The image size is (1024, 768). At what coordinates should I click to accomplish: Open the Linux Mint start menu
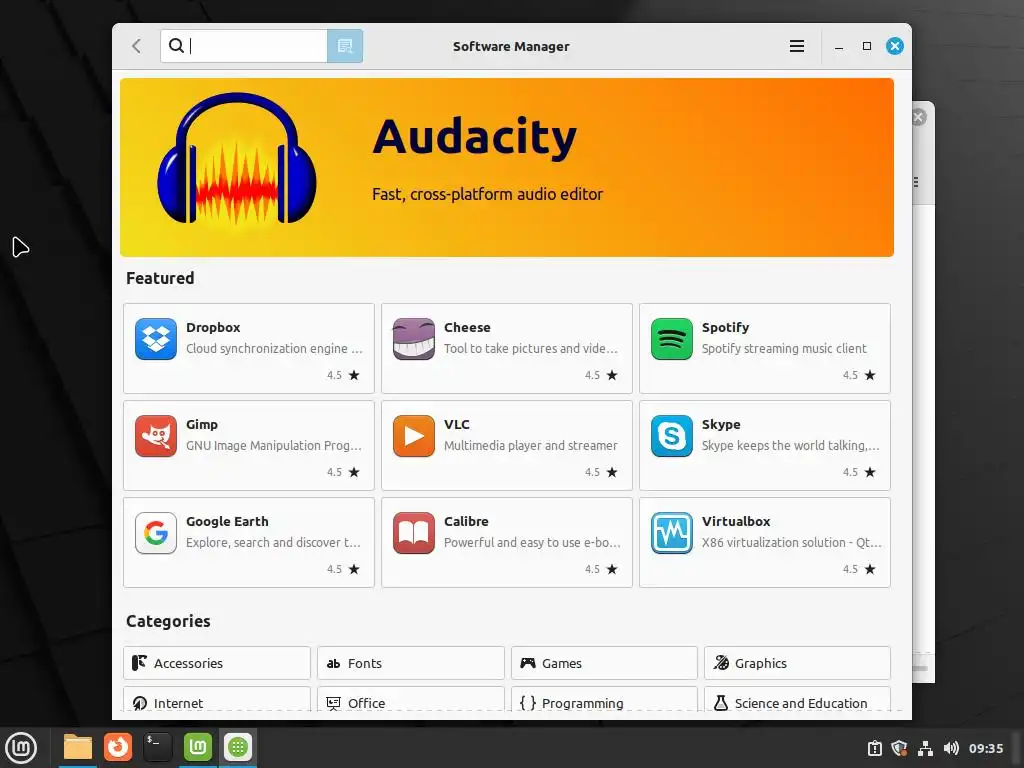[22, 747]
